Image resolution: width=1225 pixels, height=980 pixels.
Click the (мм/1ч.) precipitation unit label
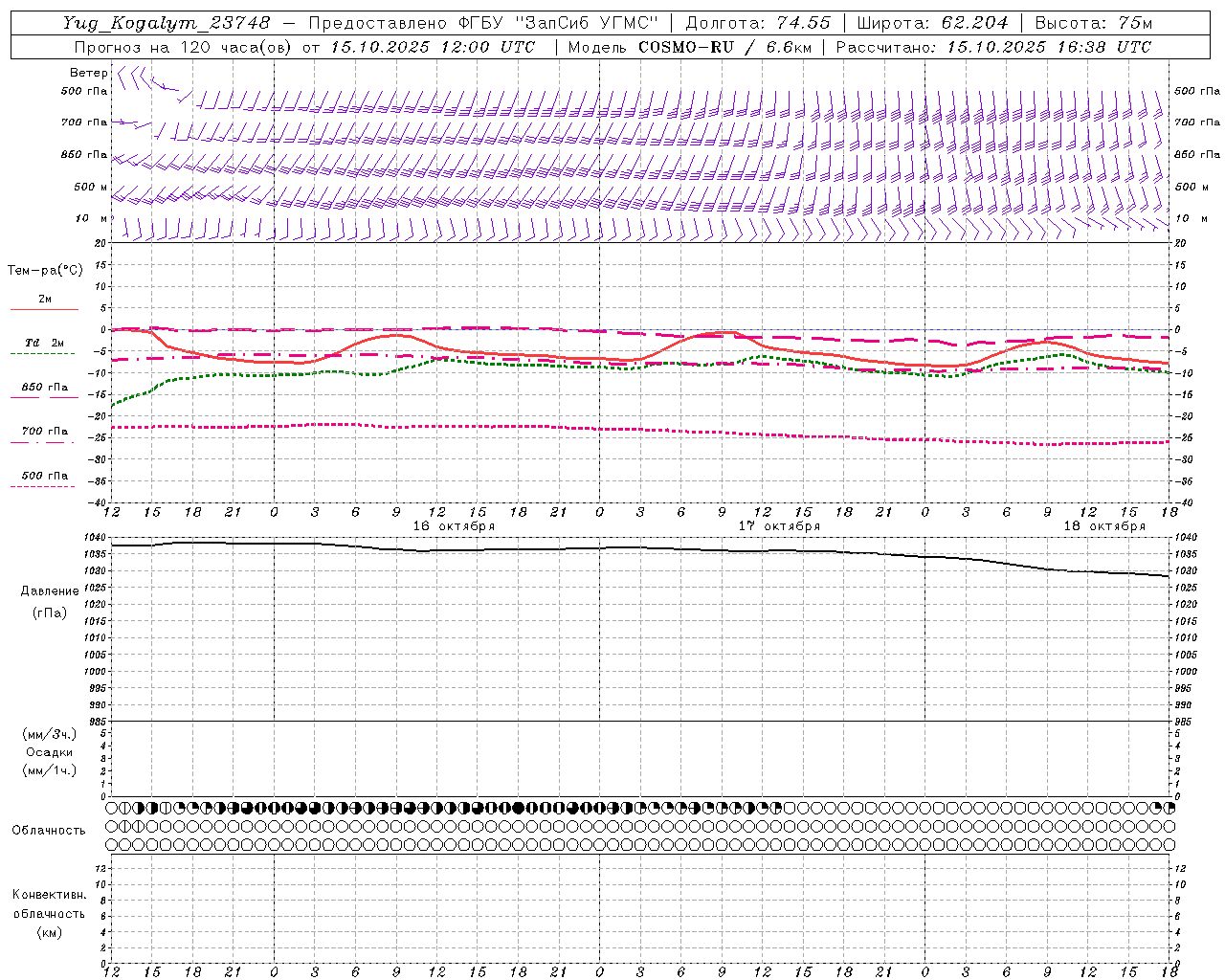pos(50,770)
